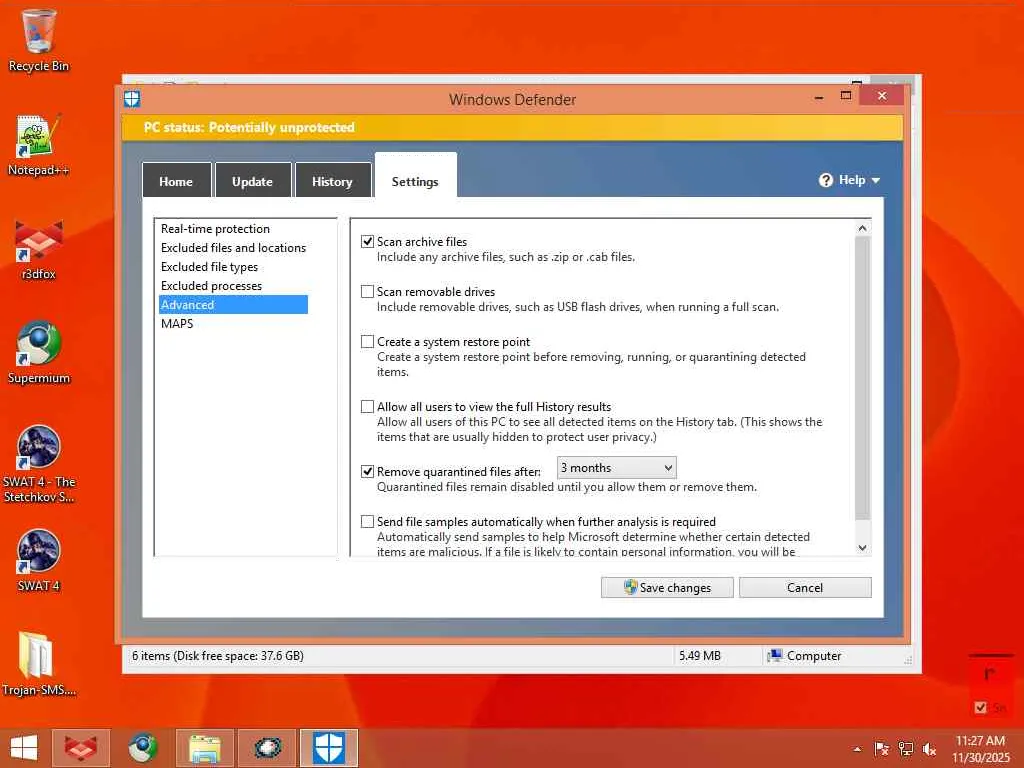Select Excluded processes
This screenshot has width=1024, height=768.
[212, 286]
